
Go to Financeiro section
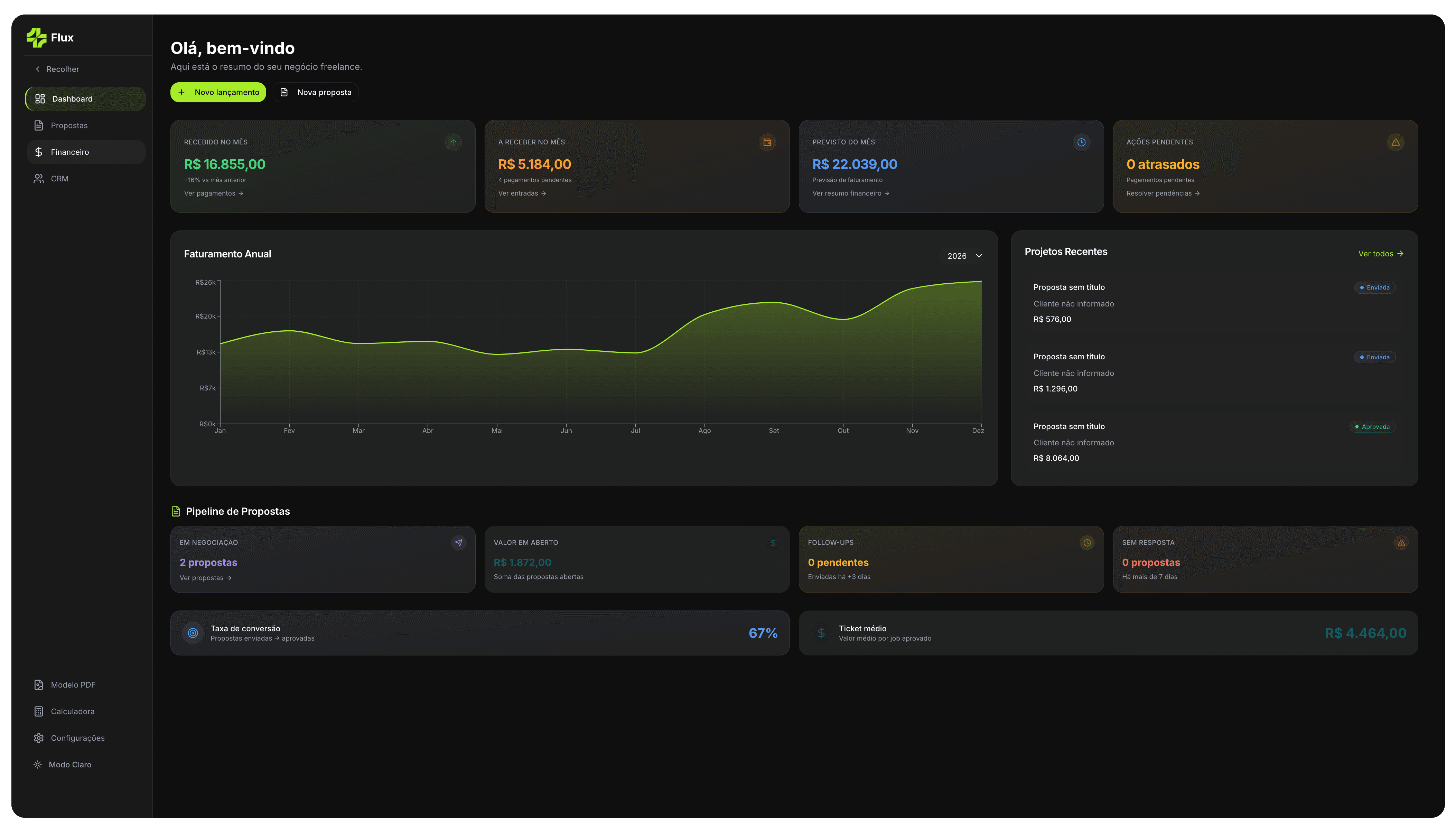(70, 152)
